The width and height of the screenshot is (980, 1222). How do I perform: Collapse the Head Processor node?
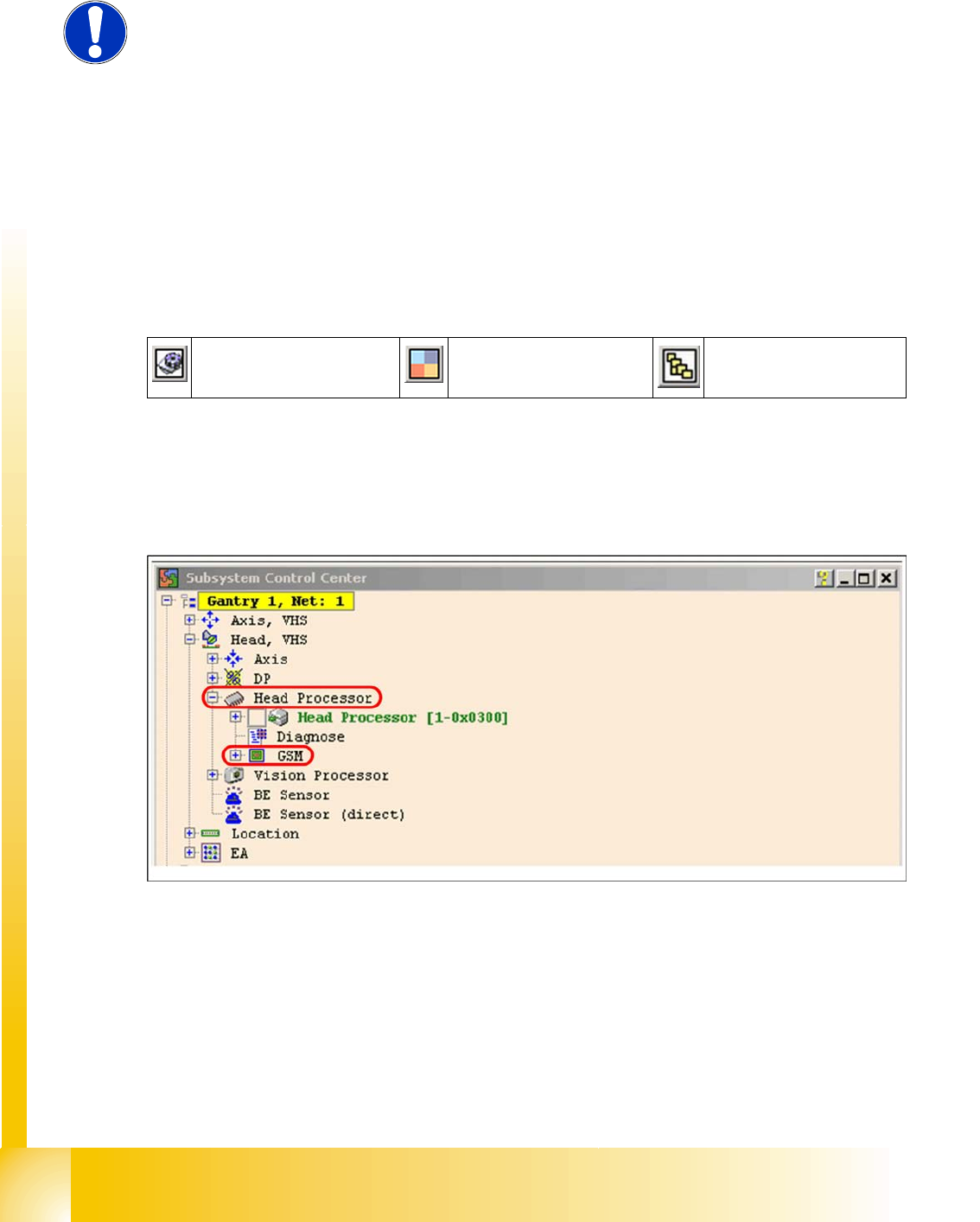(213, 697)
